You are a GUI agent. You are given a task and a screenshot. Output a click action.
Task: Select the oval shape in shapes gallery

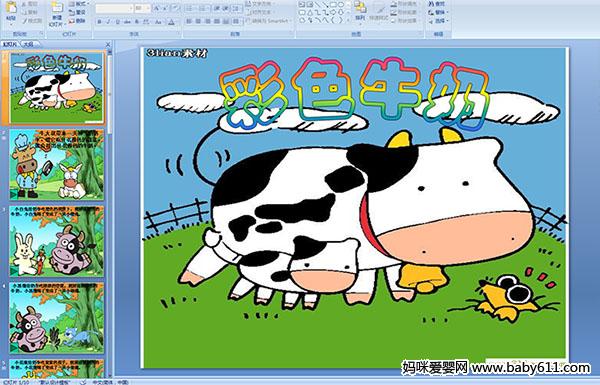click(342, 5)
